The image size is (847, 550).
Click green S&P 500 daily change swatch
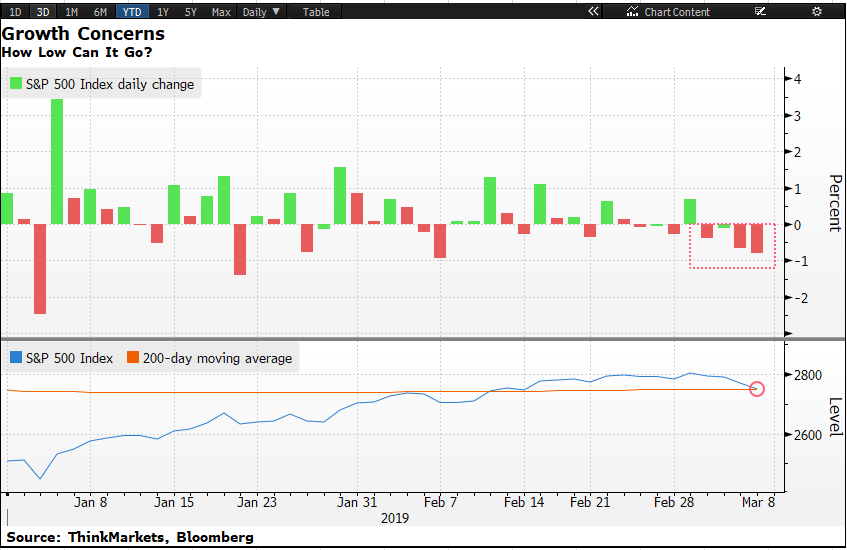pyautogui.click(x=16, y=85)
